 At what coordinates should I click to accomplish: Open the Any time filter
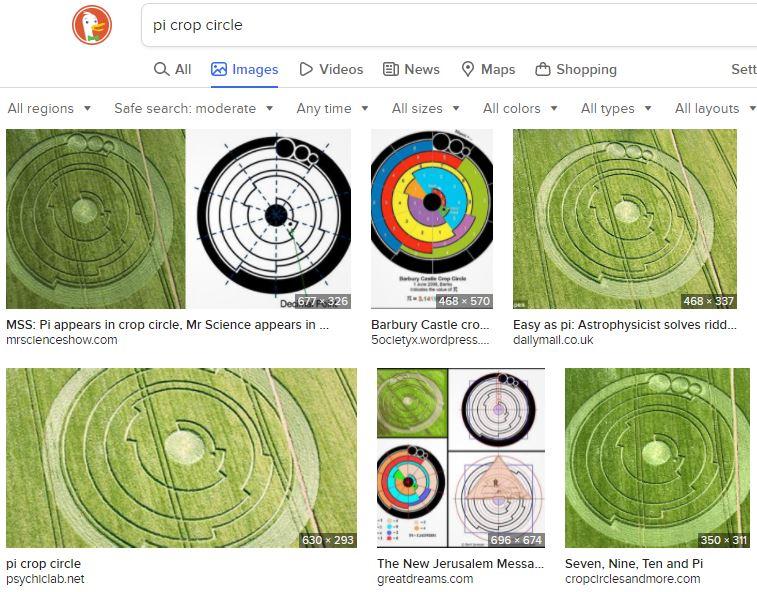point(332,108)
